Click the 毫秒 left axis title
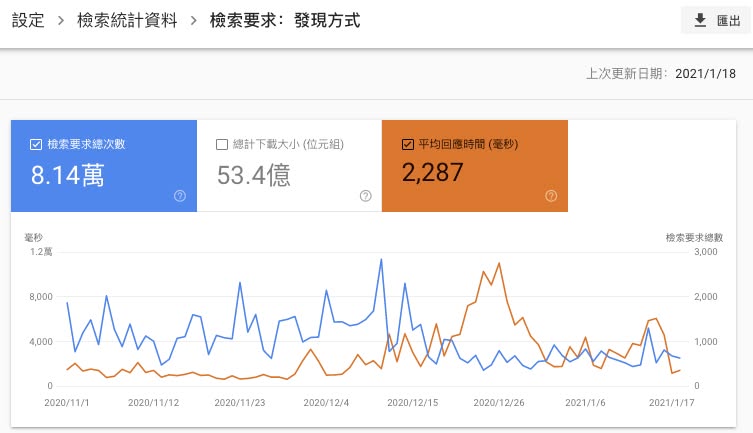The image size is (753, 433). pyautogui.click(x=34, y=237)
